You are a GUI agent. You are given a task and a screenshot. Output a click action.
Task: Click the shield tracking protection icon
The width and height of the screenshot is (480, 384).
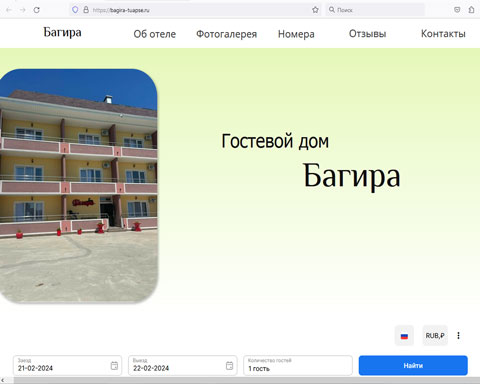(x=75, y=10)
